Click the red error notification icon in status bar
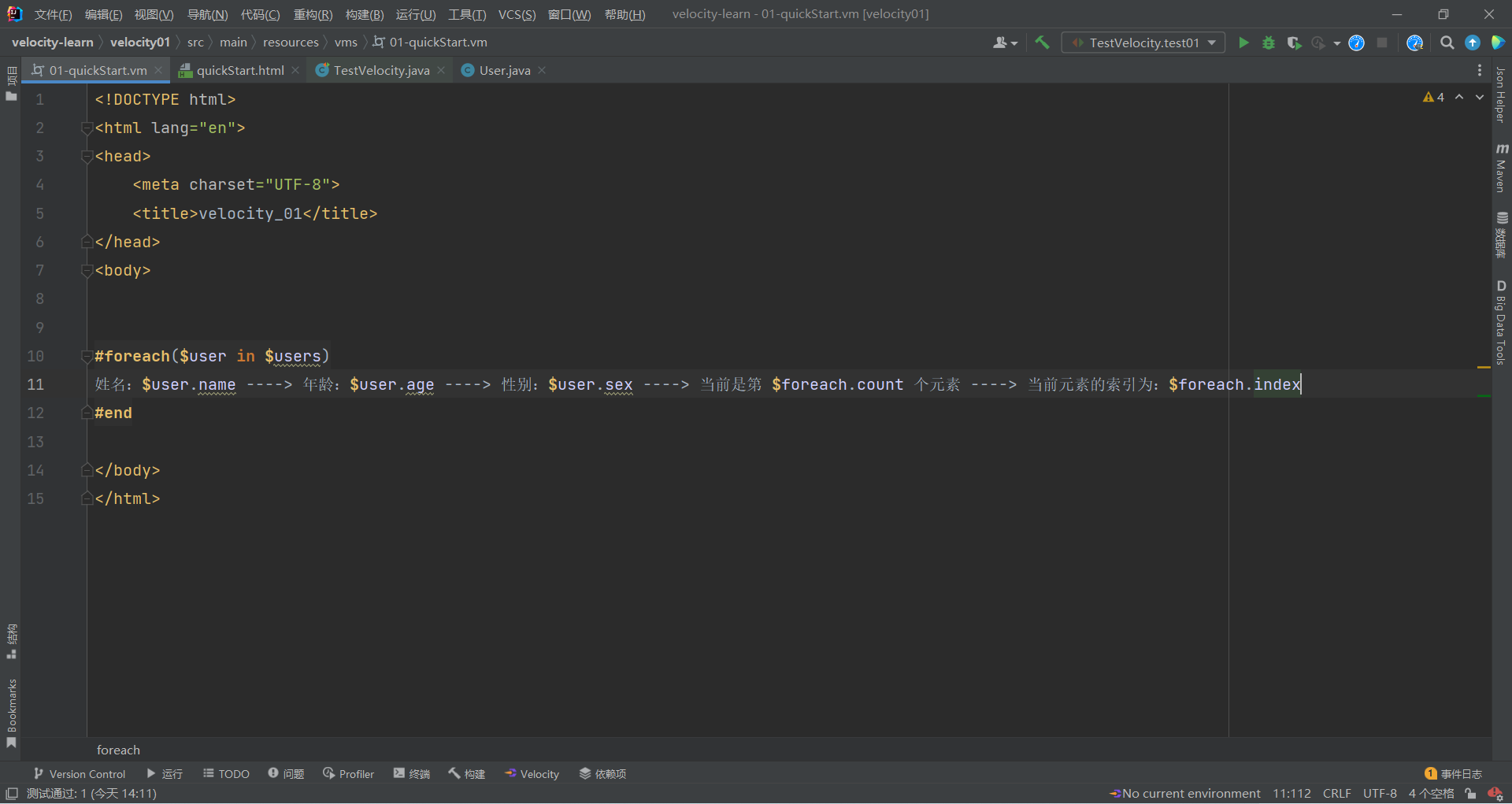This screenshot has width=1512, height=804. pos(1495,793)
